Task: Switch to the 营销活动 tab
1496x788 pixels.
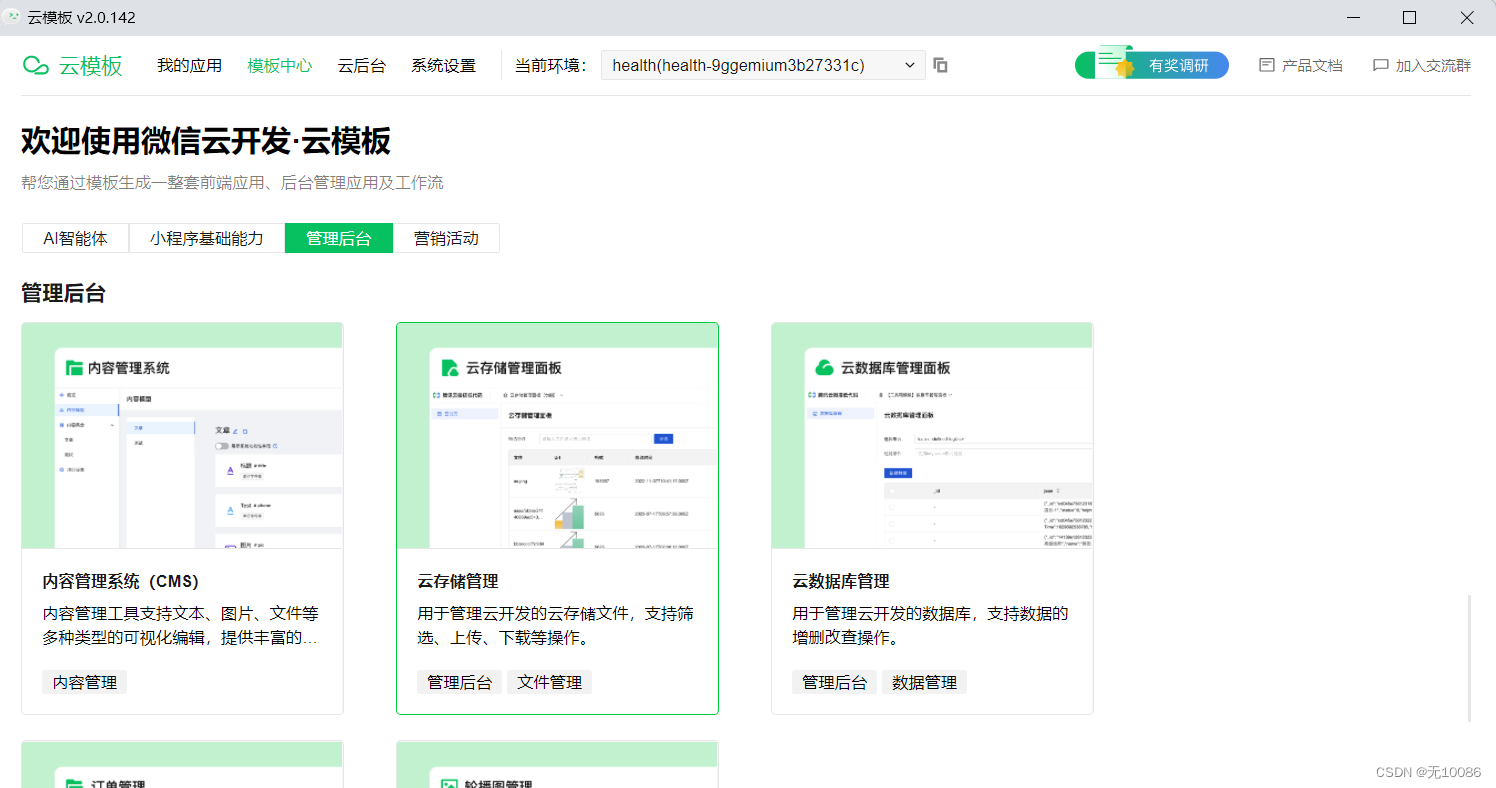Action: click(x=446, y=238)
